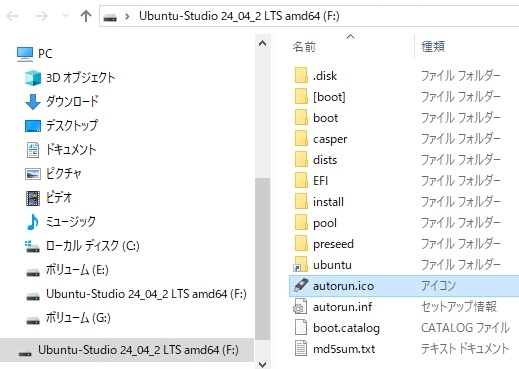Select the autorun.inf setup file
The width and height of the screenshot is (519, 369).
tap(342, 307)
